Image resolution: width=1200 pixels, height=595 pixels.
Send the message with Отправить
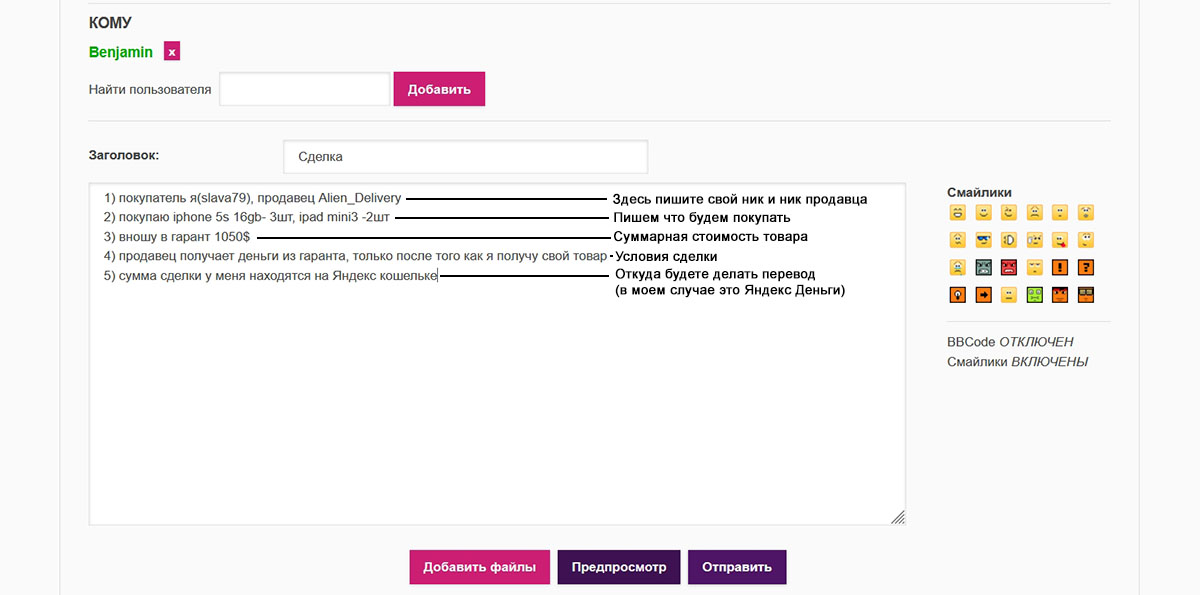(x=736, y=567)
